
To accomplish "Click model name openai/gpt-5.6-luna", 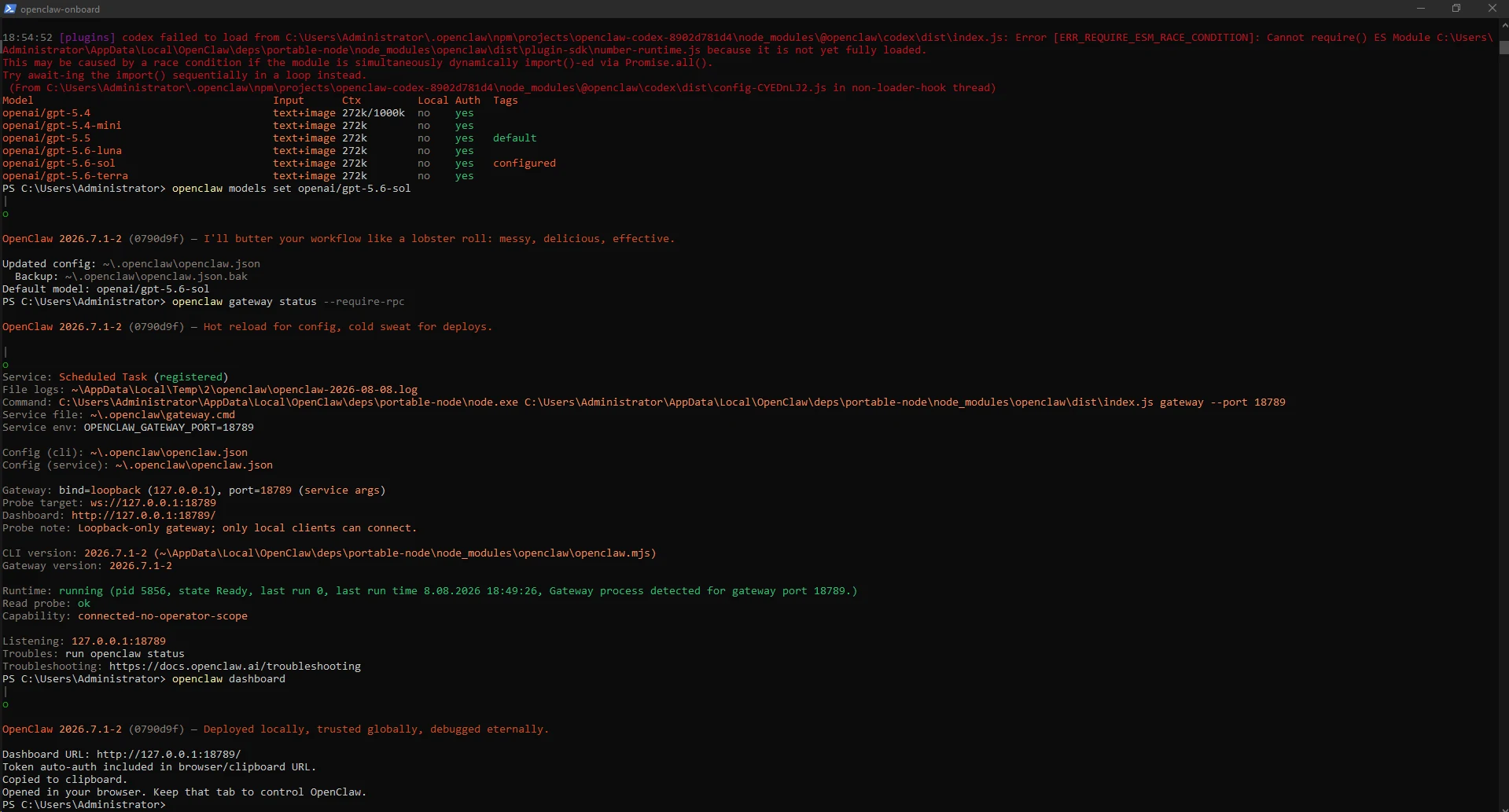I will 62,151.
